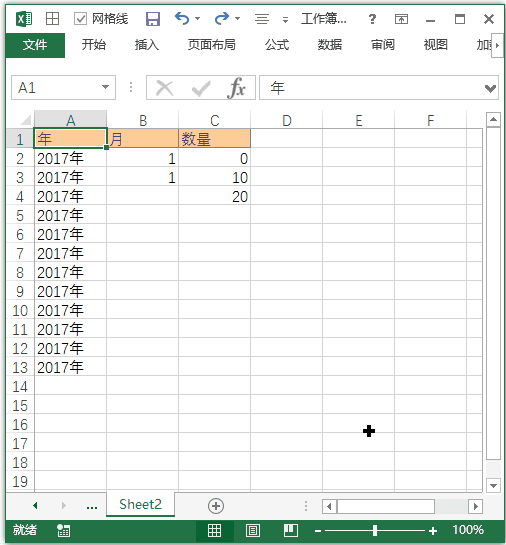This screenshot has height=545, width=506.
Task: Select cell C4 containing 20
Action: [x=215, y=196]
